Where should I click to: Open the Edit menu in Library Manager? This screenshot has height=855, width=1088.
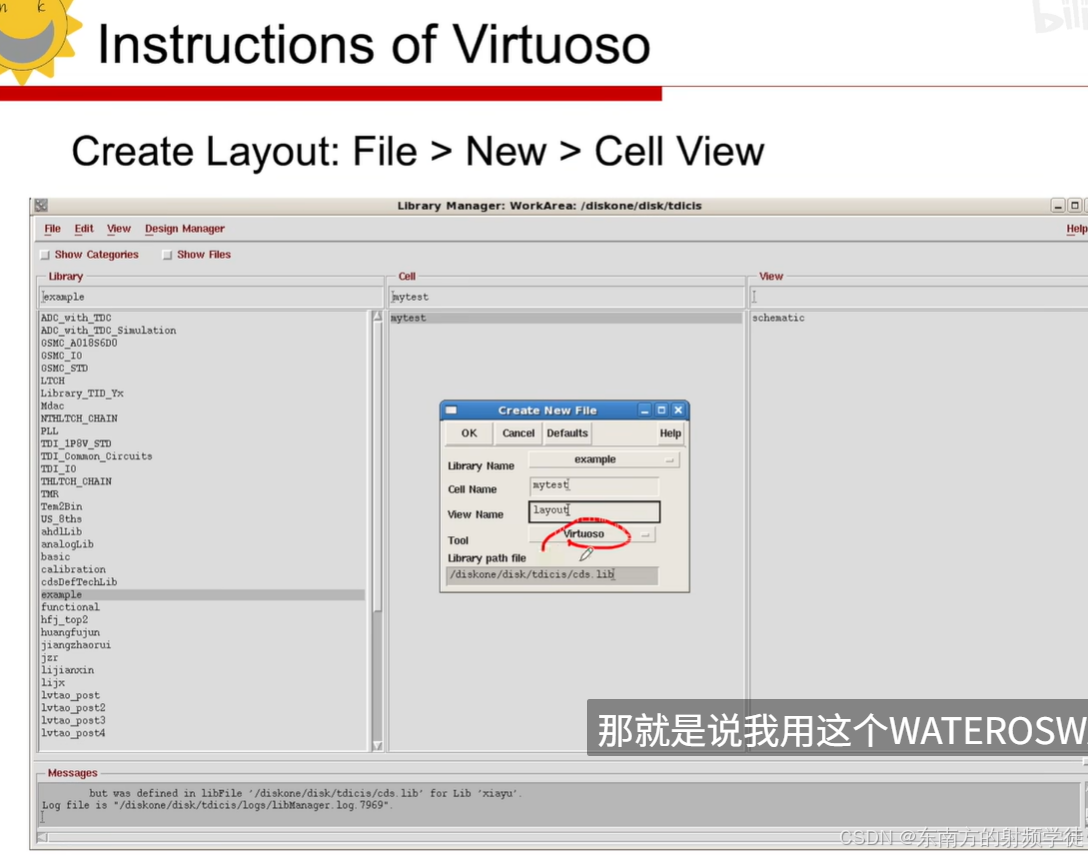click(x=84, y=228)
